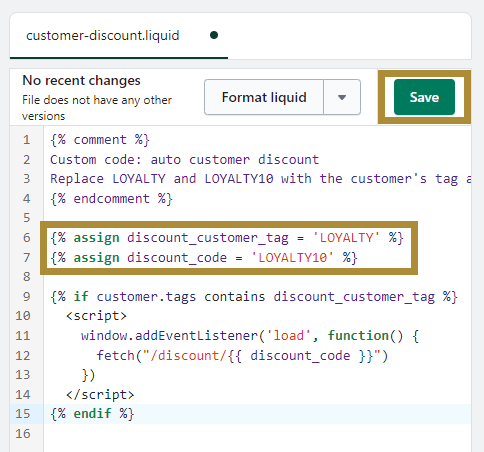
Task: Click line number 8 in the gutter
Action: pos(26,277)
